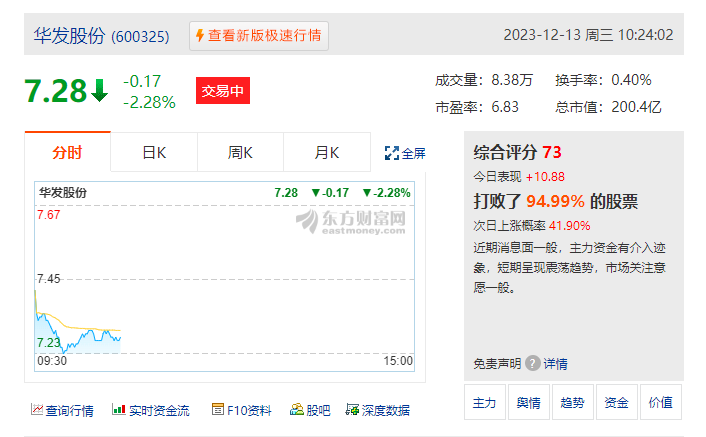The image size is (706, 437).
Task: Open the 深度数据 icon
Action: click(352, 409)
